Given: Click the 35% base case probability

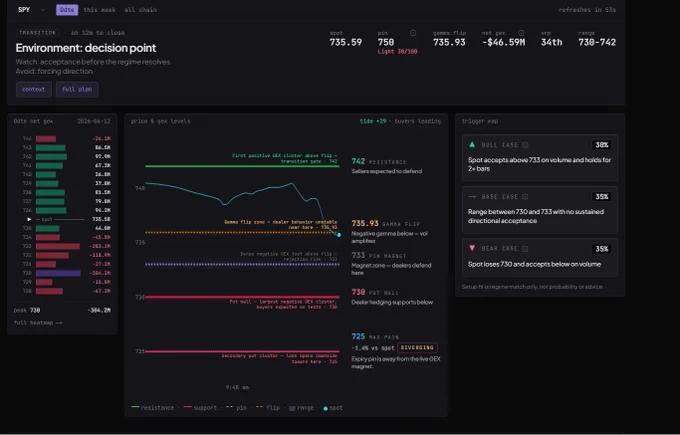Looking at the screenshot, I should click(x=602, y=197).
